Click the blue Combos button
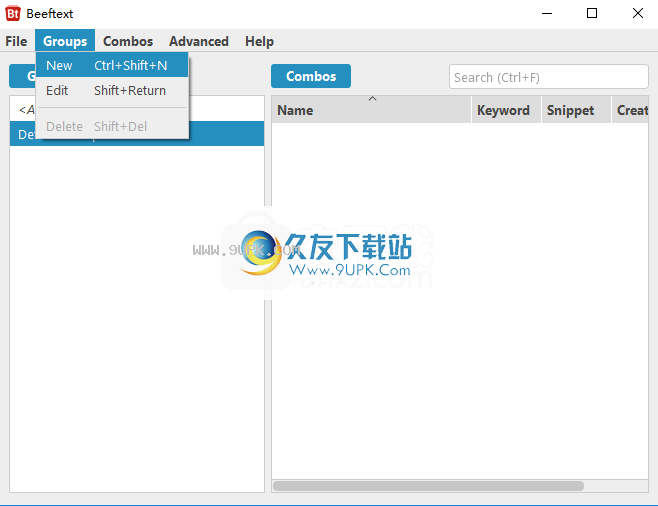This screenshot has width=658, height=506. pyautogui.click(x=311, y=76)
